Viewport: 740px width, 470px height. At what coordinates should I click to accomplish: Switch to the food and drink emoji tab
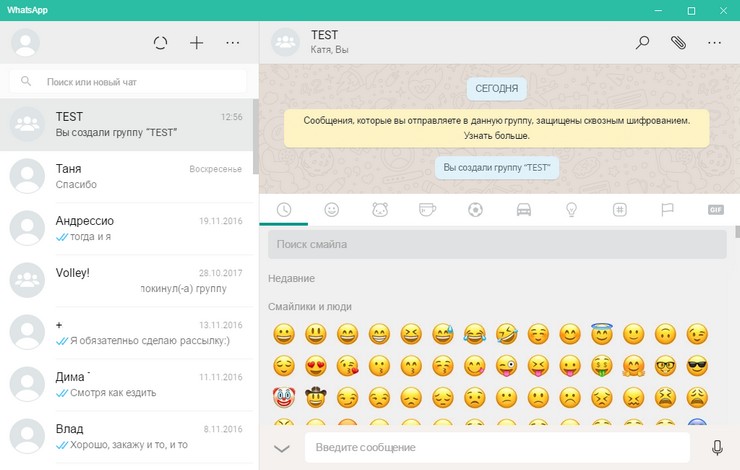click(x=427, y=210)
